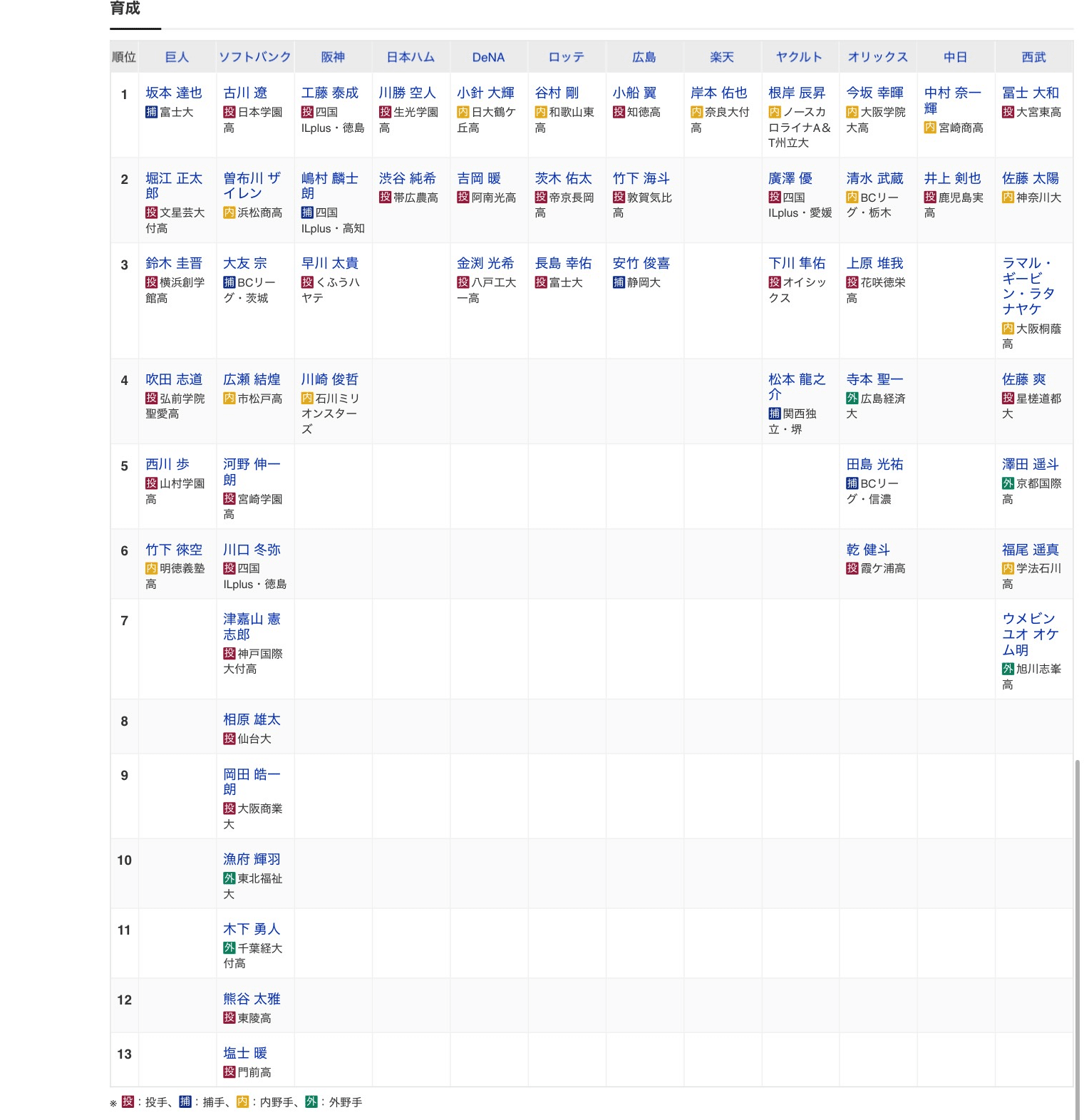
Task: Open player 冨士 大和 profile
Action: [1031, 93]
